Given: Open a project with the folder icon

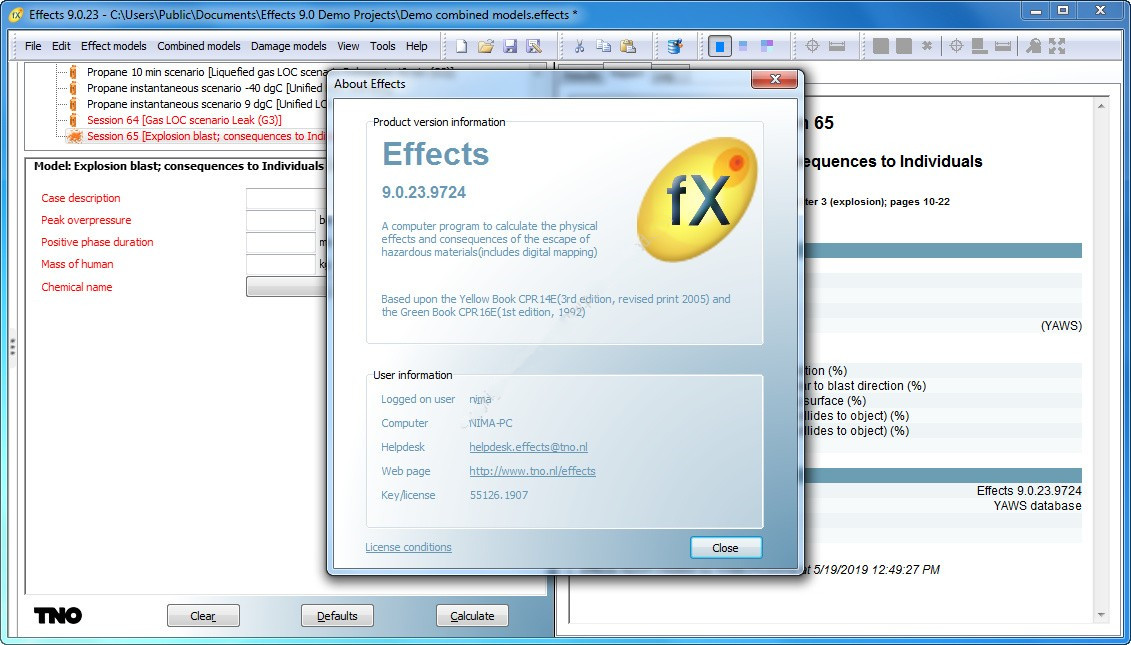Looking at the screenshot, I should pos(486,46).
